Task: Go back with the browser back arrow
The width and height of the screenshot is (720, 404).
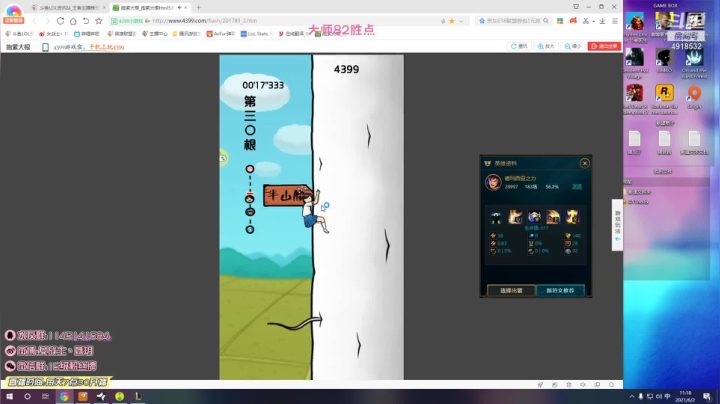Action: (x=34, y=21)
